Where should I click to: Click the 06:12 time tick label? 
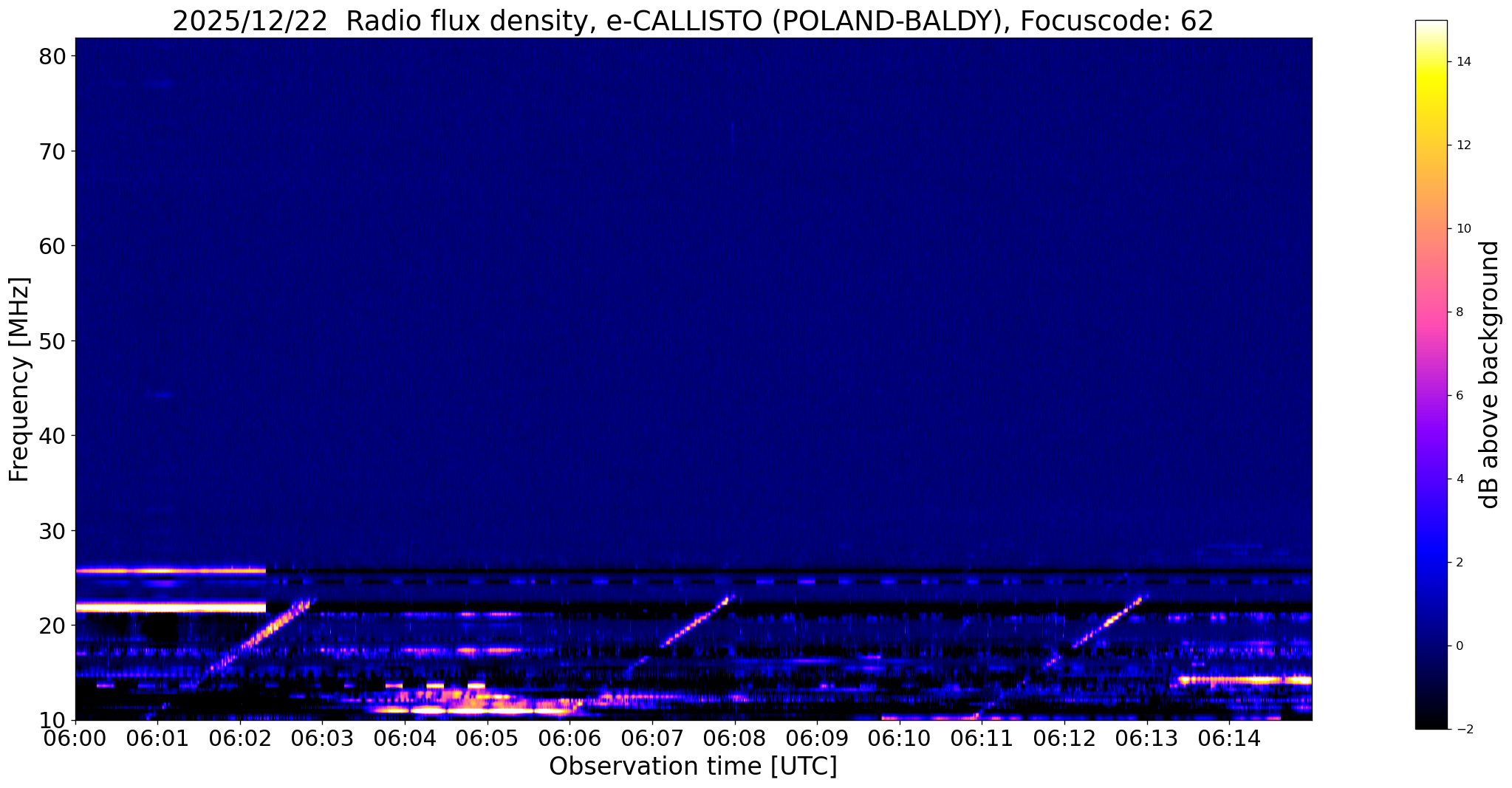1064,738
